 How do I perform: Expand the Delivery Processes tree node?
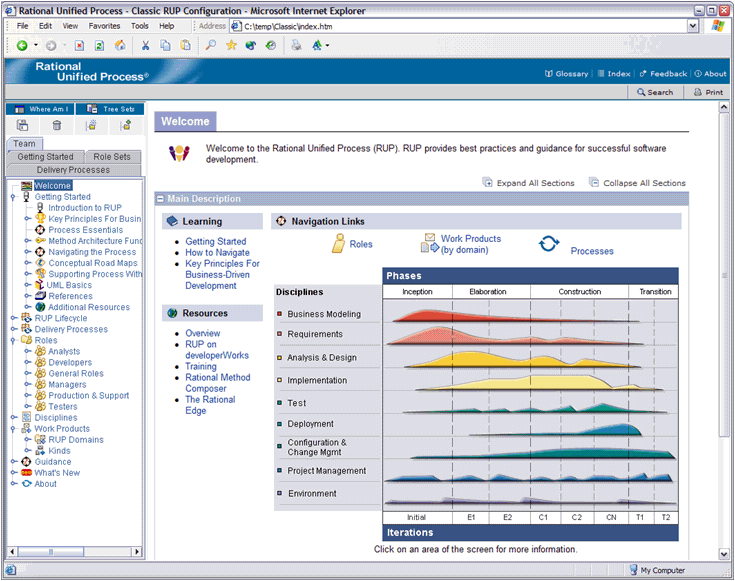tap(14, 329)
